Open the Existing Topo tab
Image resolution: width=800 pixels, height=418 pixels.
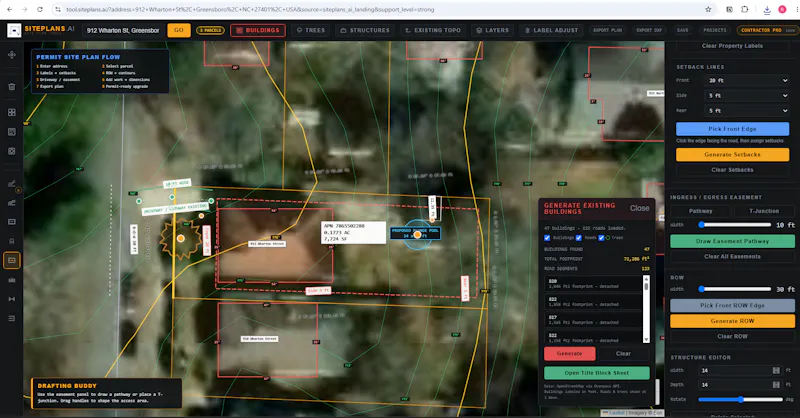point(433,30)
